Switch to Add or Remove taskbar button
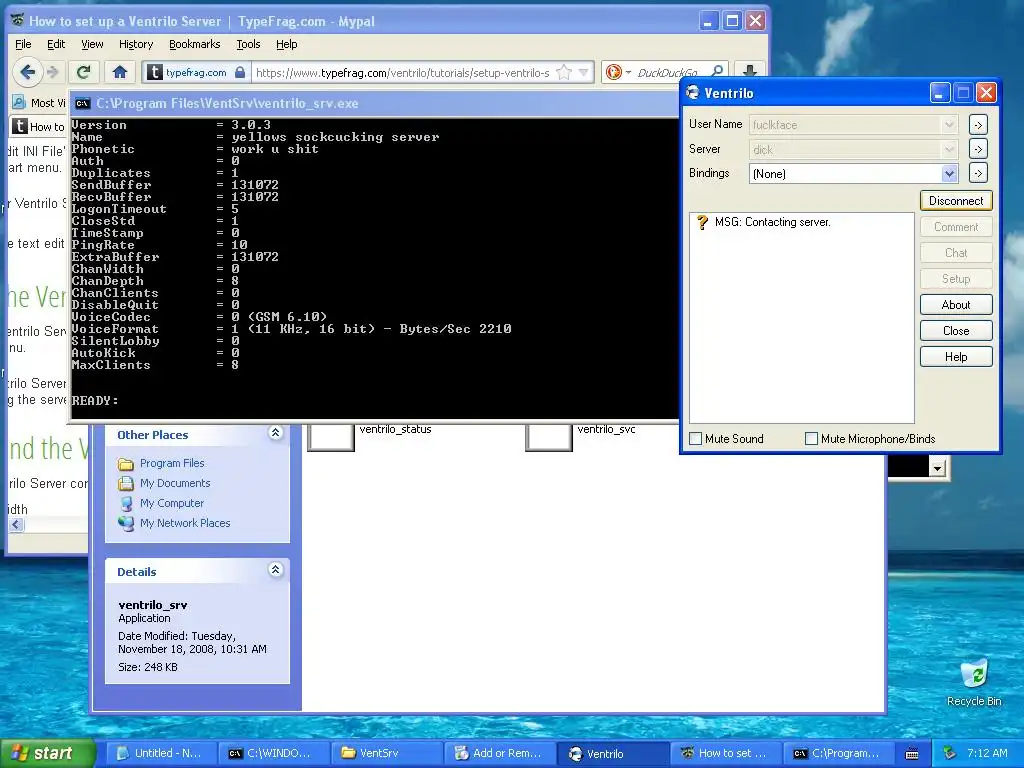This screenshot has height=768, width=1024. tap(498, 753)
